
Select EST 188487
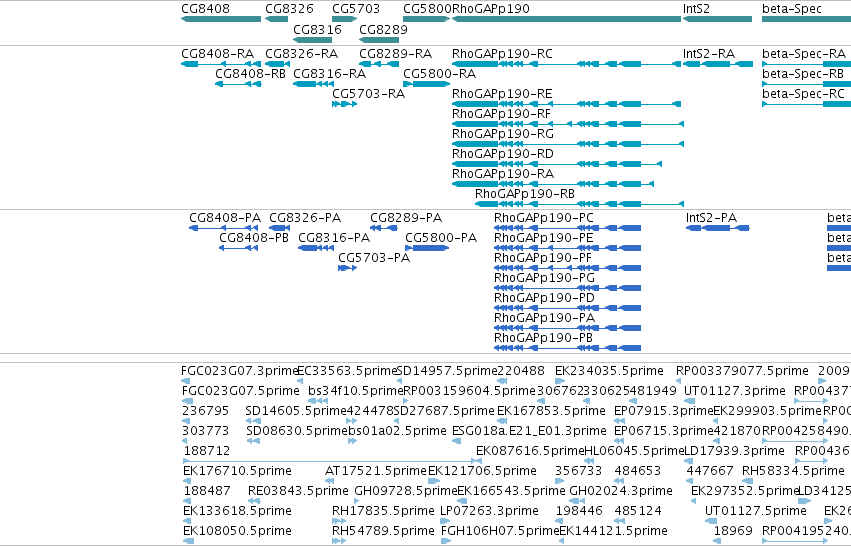[187, 501]
